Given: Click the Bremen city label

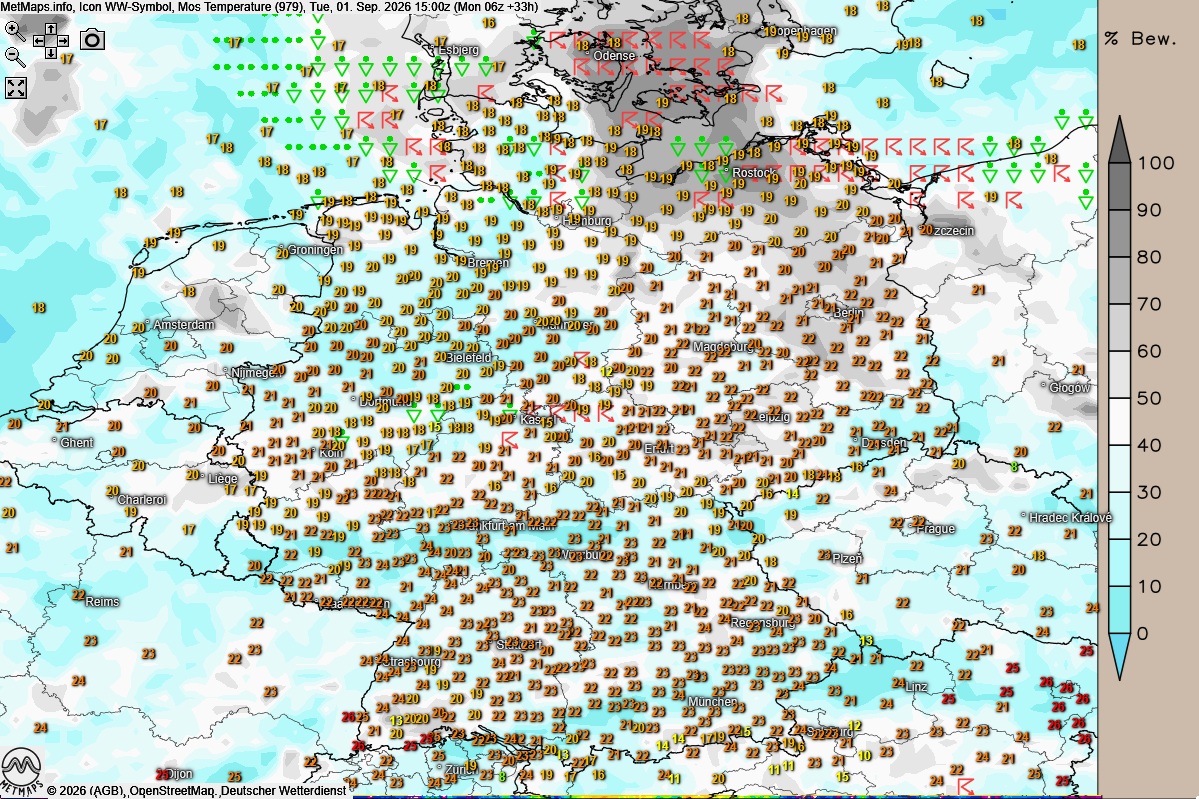Looking at the screenshot, I should coord(488,263).
